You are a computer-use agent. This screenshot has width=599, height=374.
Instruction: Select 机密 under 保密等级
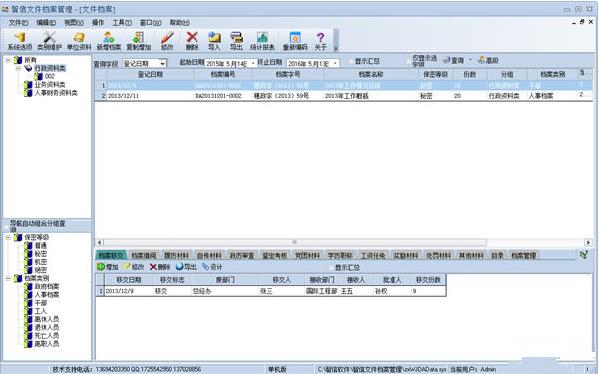click(40, 262)
